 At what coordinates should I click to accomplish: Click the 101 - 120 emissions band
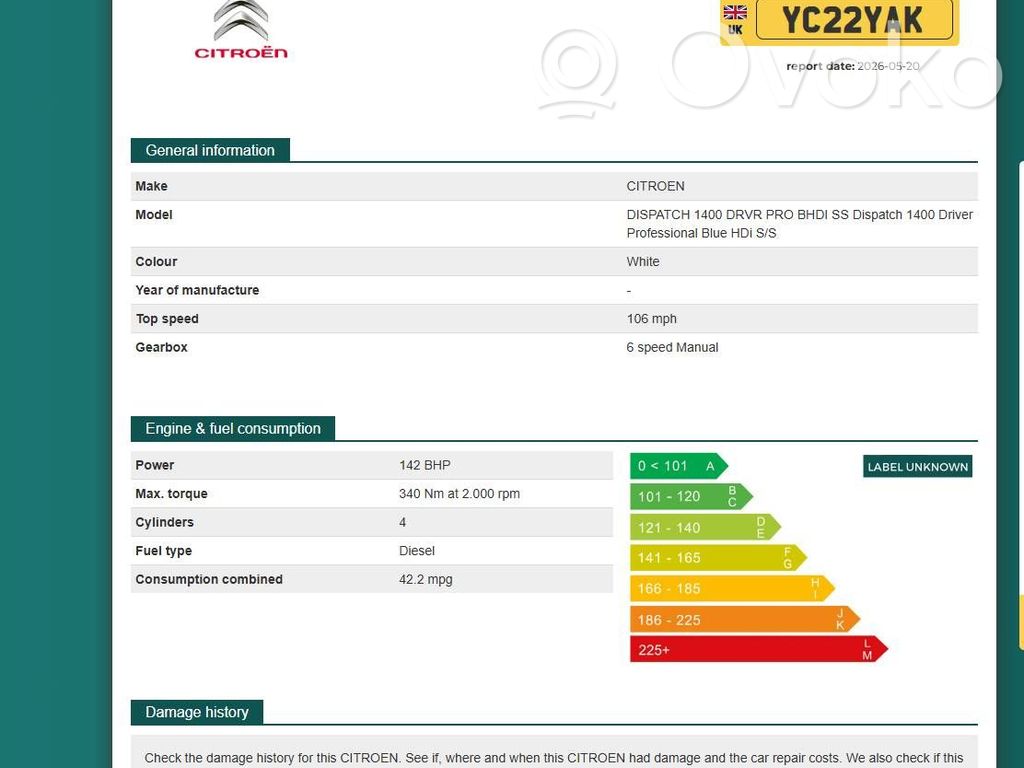tap(691, 496)
